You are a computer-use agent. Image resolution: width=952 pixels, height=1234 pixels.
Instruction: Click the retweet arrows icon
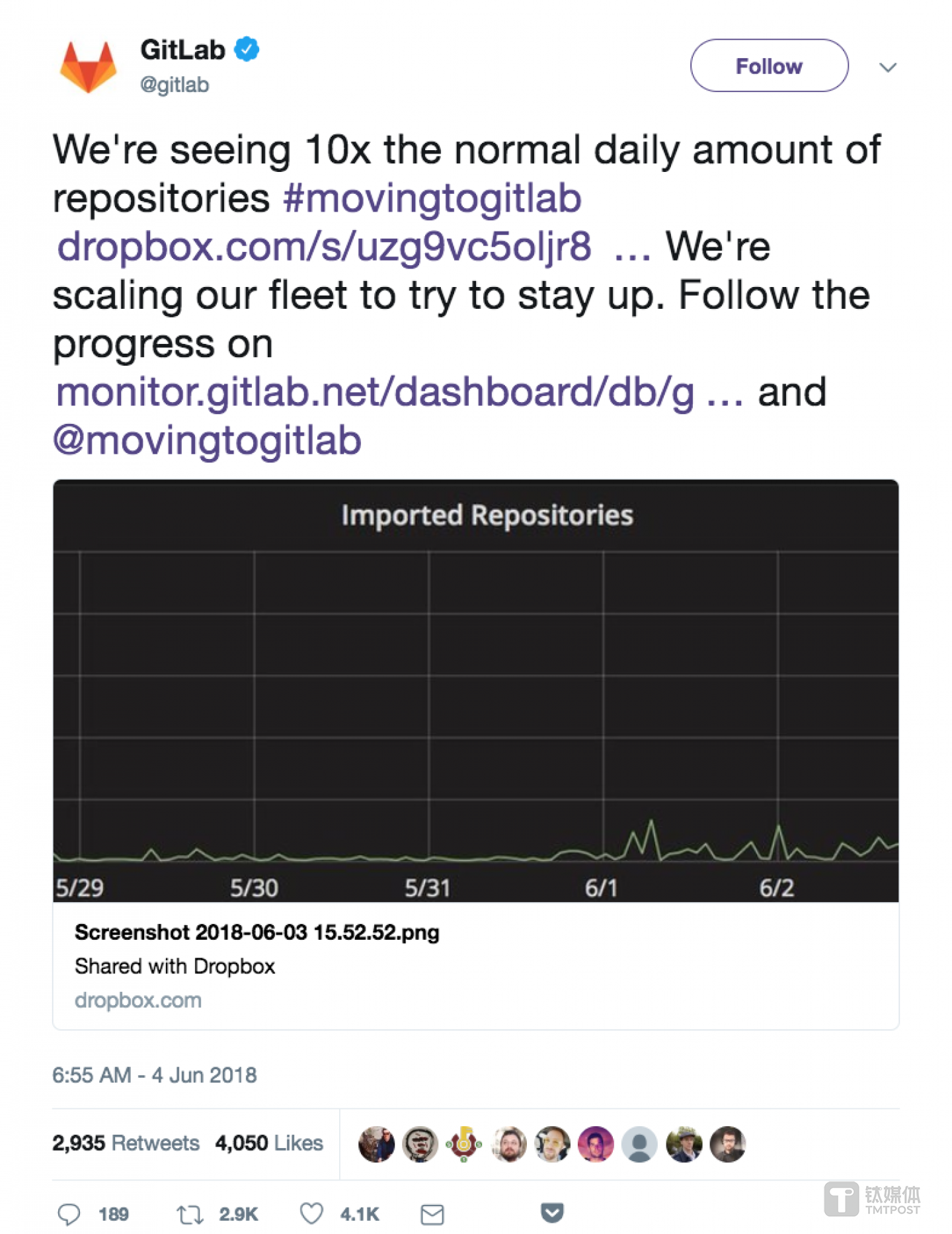[191, 1214]
